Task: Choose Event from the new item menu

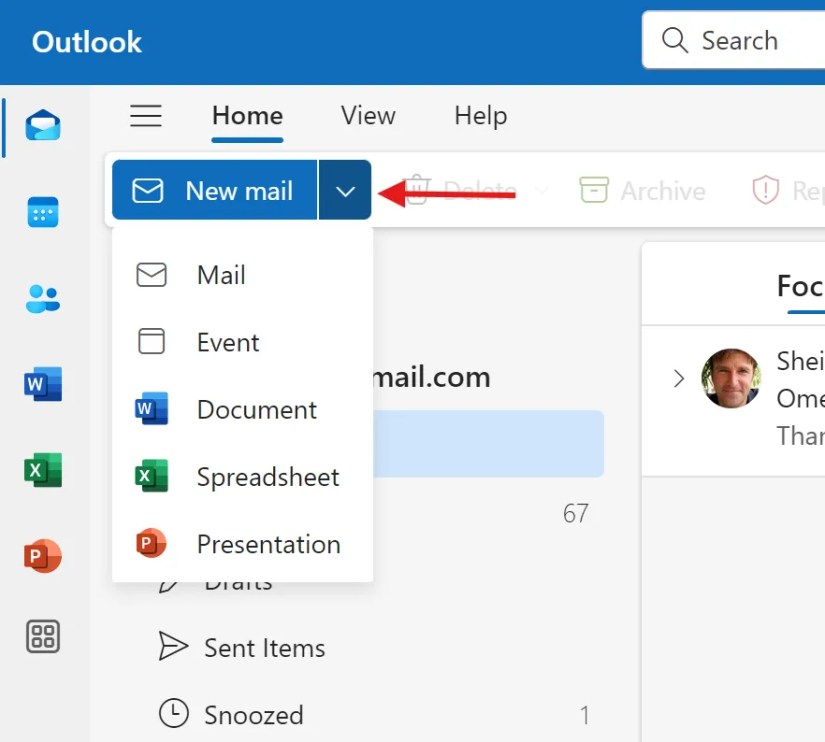Action: click(x=242, y=342)
